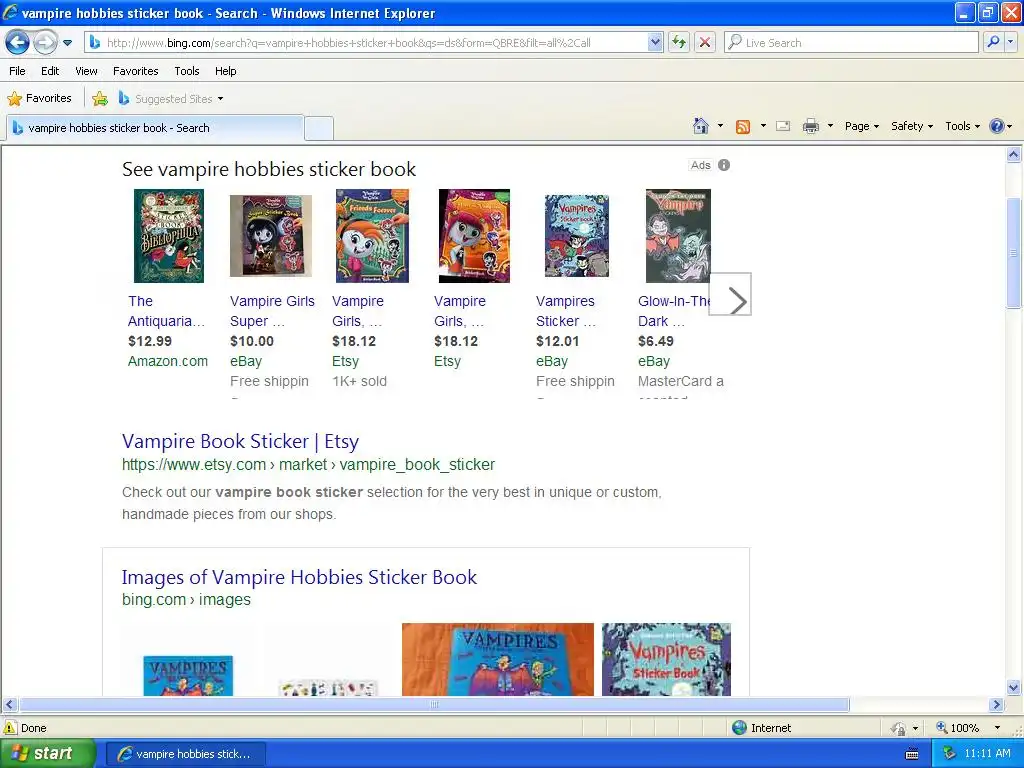Click the browser Back arrow button
The height and width of the screenshot is (768, 1024).
[18, 43]
